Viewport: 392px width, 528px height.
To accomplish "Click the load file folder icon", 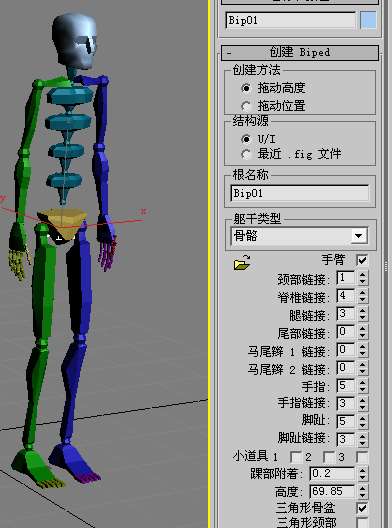I will 242,262.
